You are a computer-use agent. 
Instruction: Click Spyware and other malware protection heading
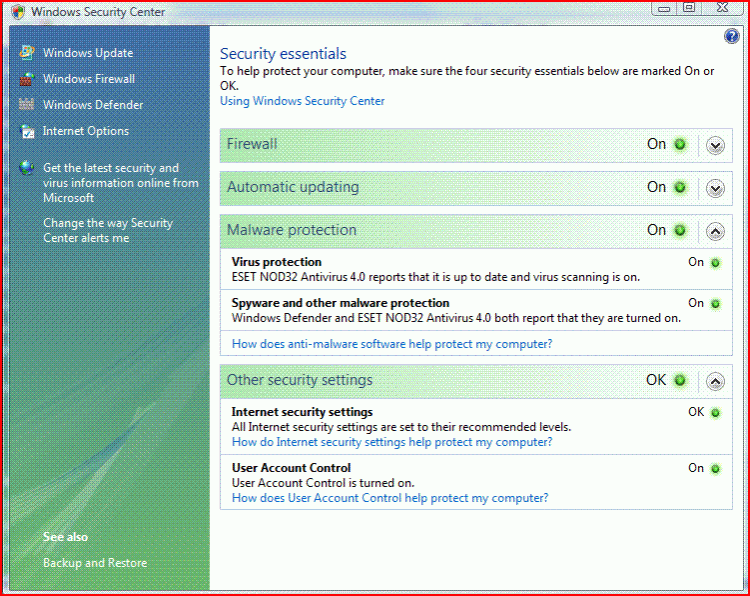point(340,303)
